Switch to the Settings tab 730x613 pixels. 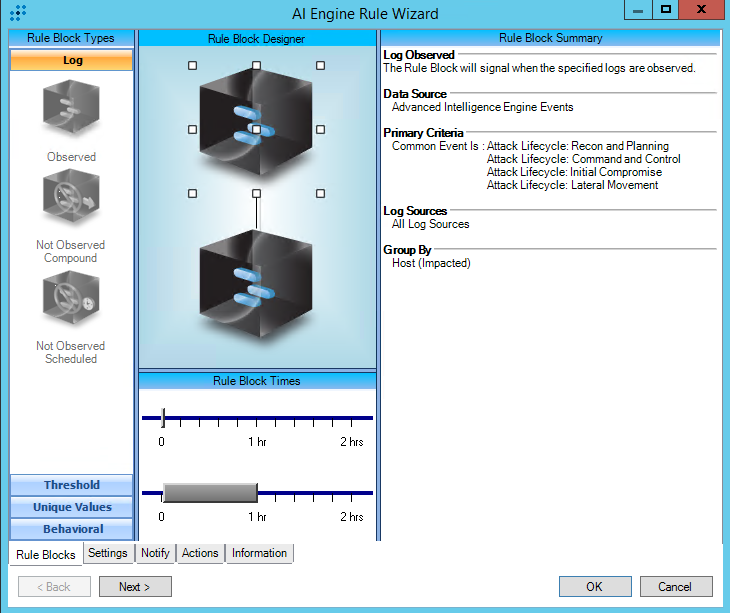pos(108,553)
